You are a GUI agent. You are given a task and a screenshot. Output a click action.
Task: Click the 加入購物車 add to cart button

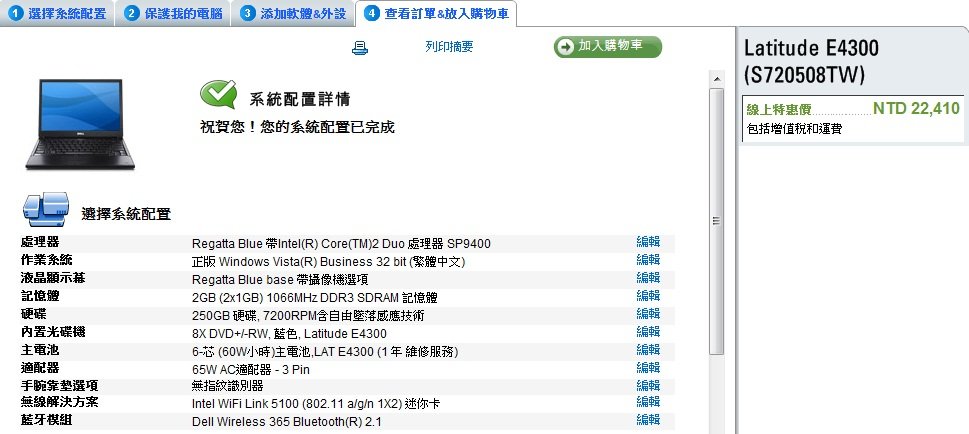pos(607,47)
